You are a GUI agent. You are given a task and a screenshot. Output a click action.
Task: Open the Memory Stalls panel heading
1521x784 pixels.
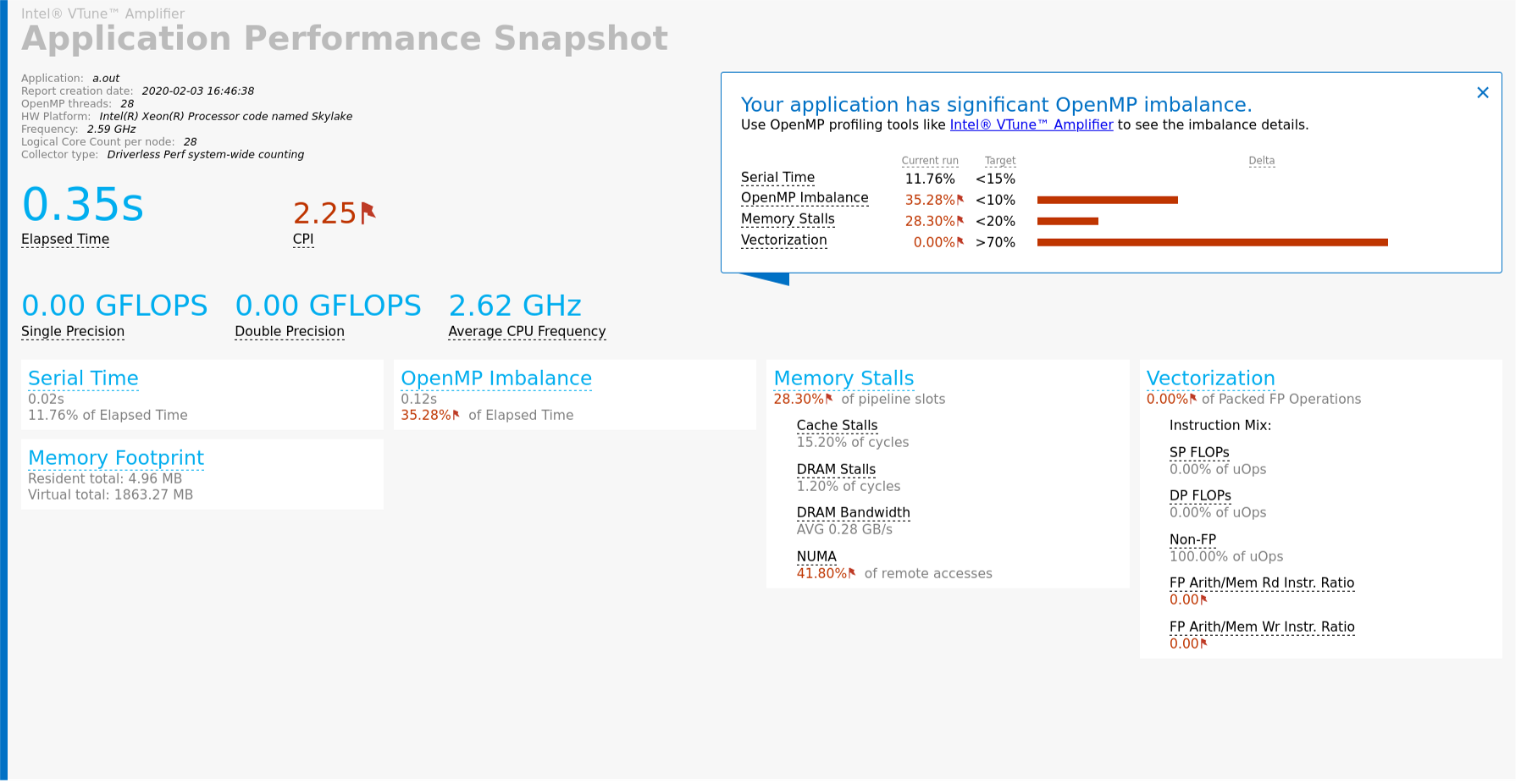click(843, 378)
